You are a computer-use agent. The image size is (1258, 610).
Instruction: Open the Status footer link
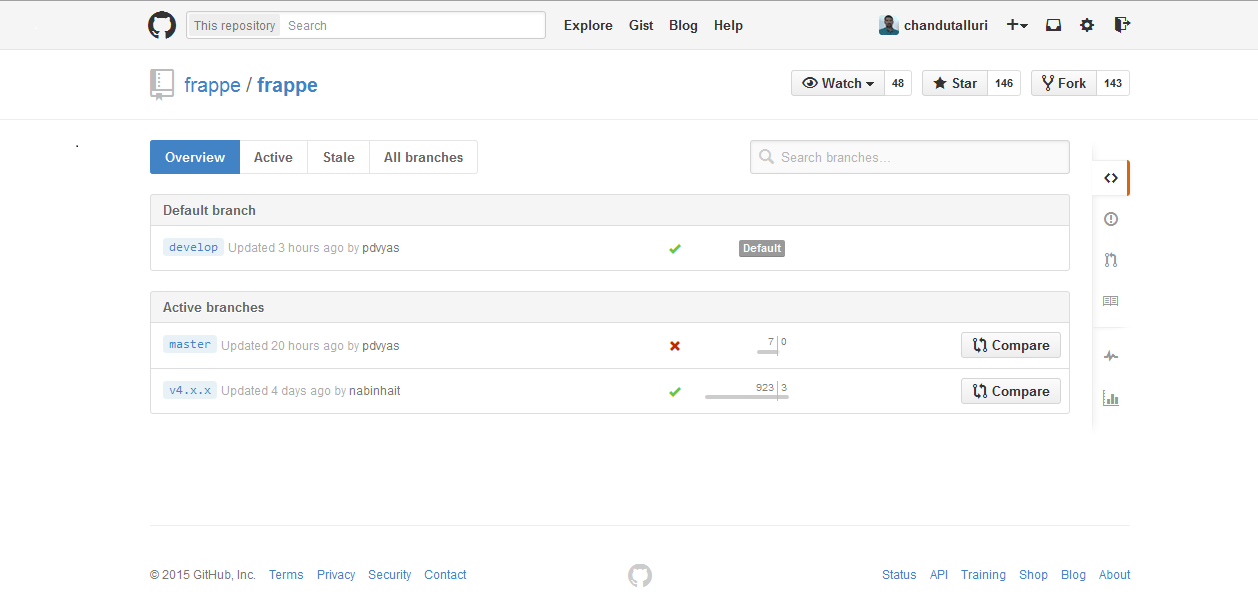(x=899, y=575)
